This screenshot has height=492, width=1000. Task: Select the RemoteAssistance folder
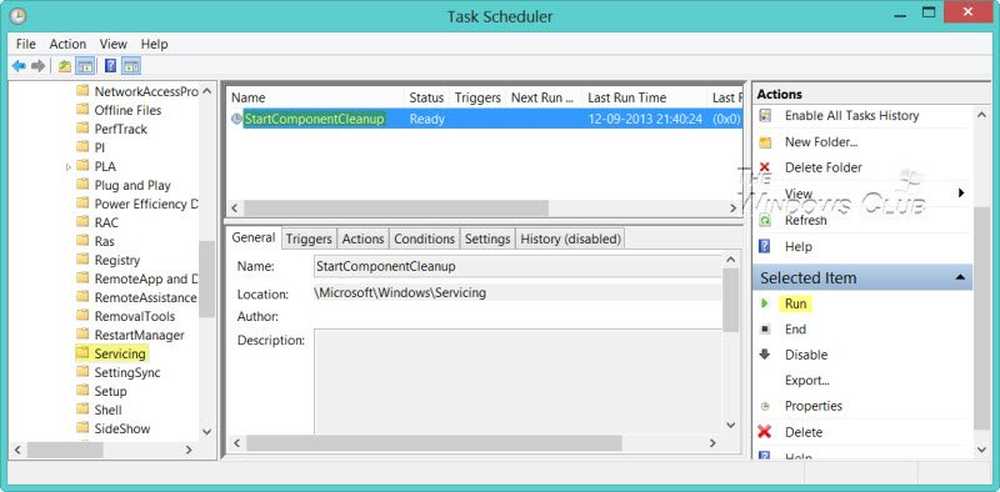point(145,297)
